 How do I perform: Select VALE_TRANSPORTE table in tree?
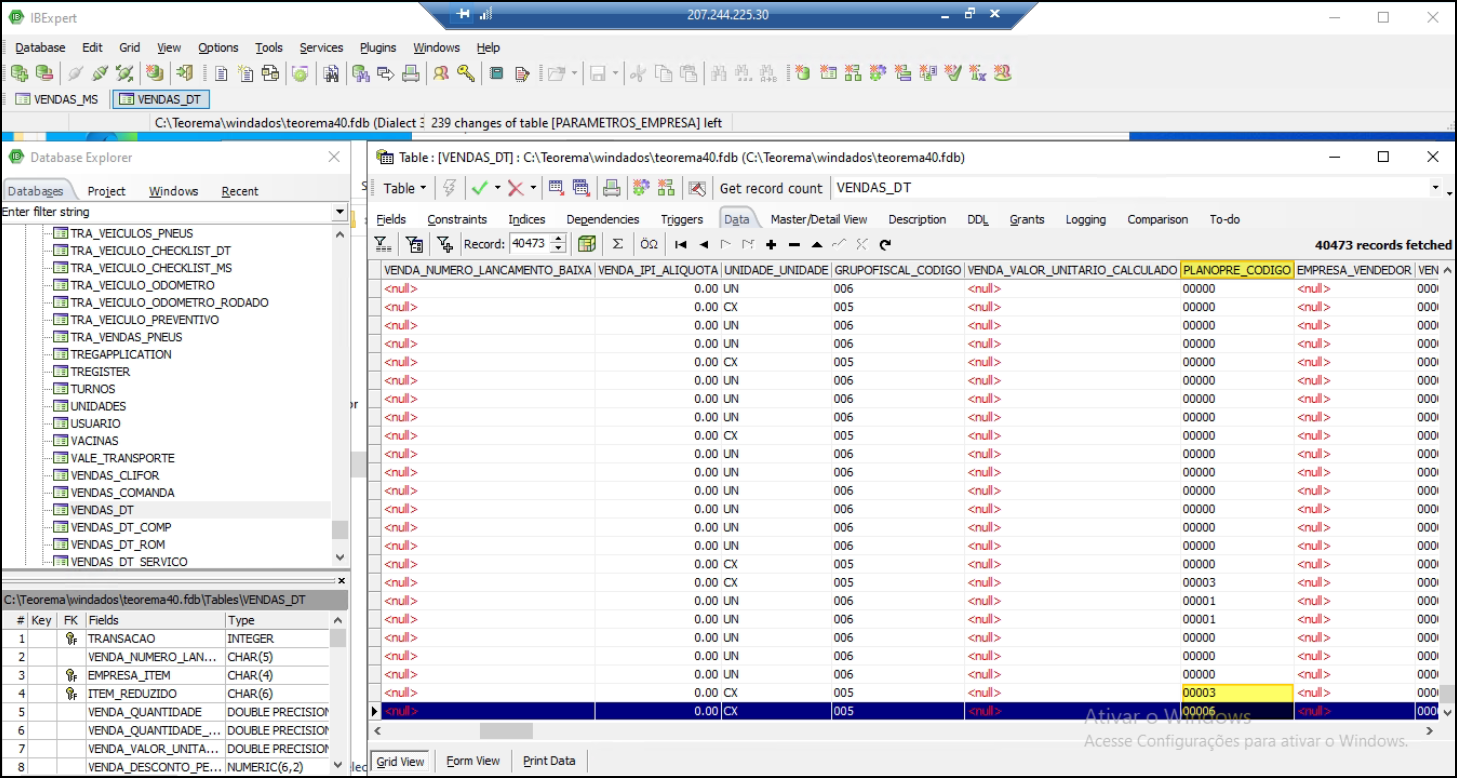pos(122,458)
